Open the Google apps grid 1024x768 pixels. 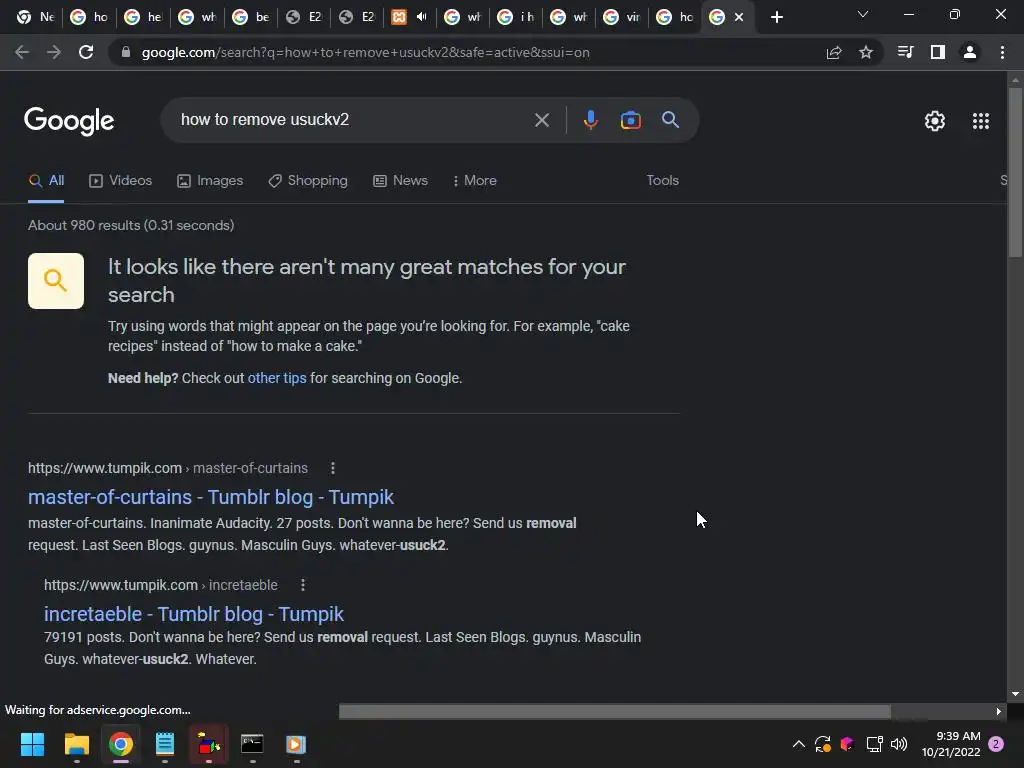coord(980,121)
